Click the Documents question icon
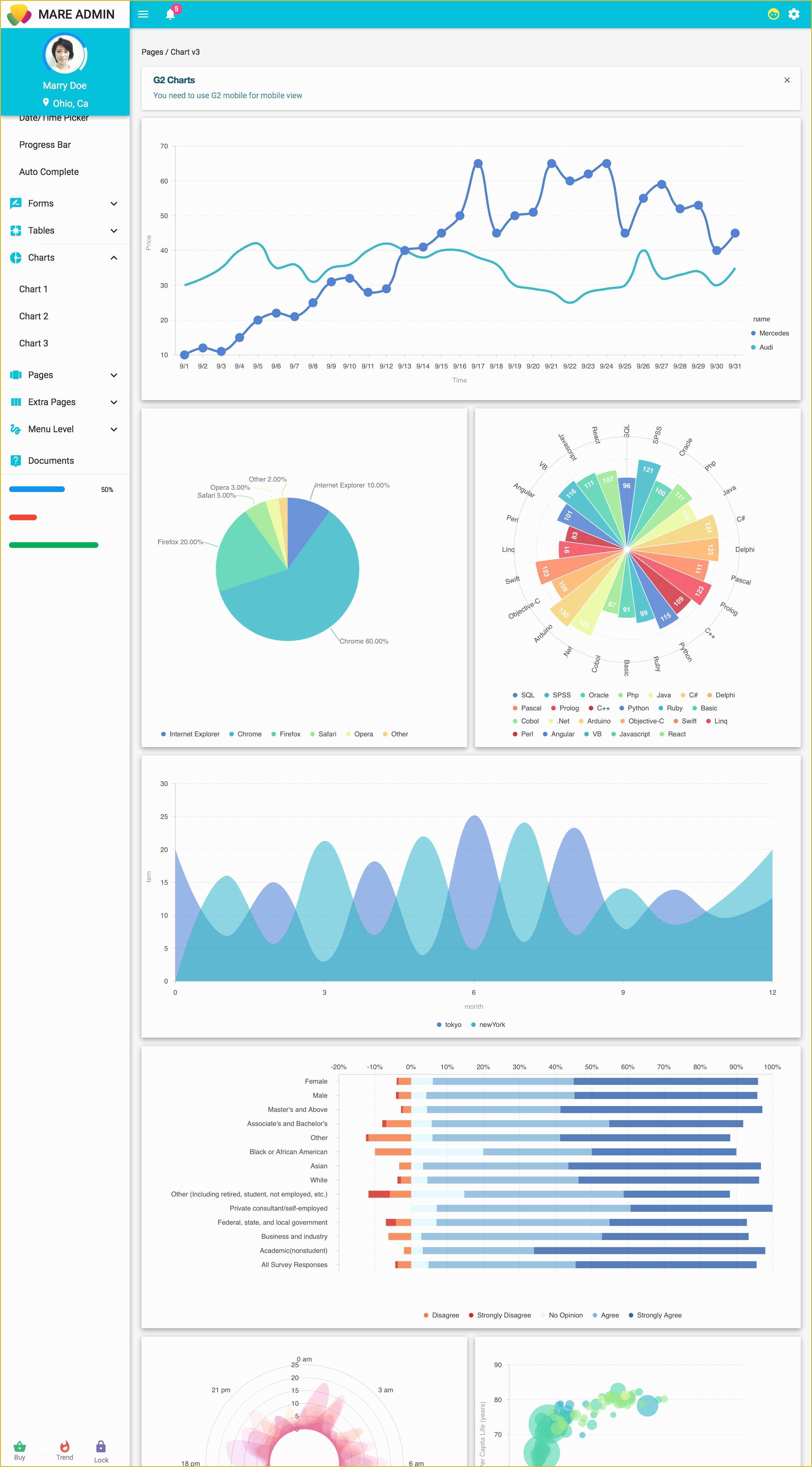The image size is (812, 1467). [16, 461]
